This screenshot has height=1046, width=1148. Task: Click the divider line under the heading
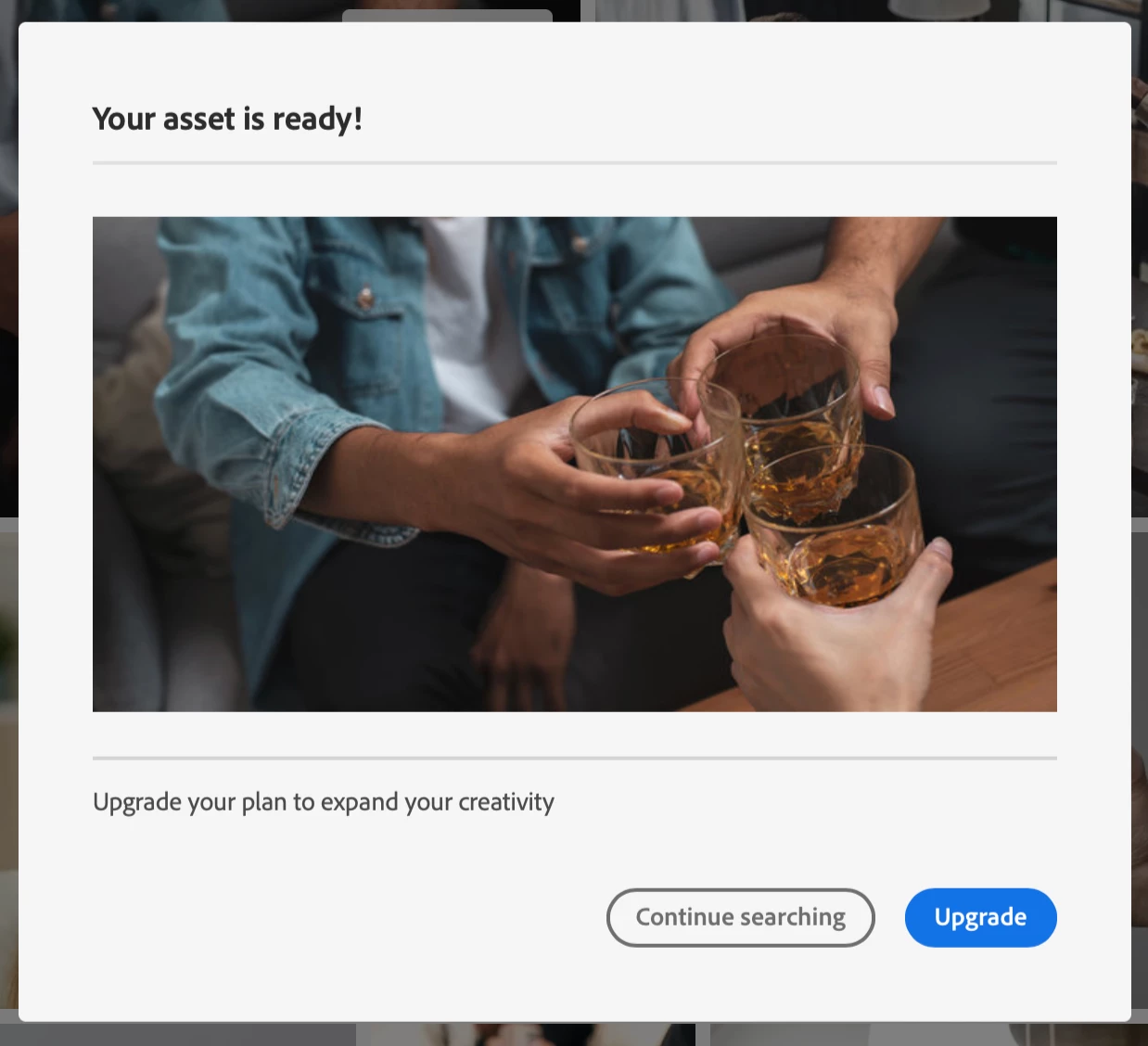tap(575, 163)
